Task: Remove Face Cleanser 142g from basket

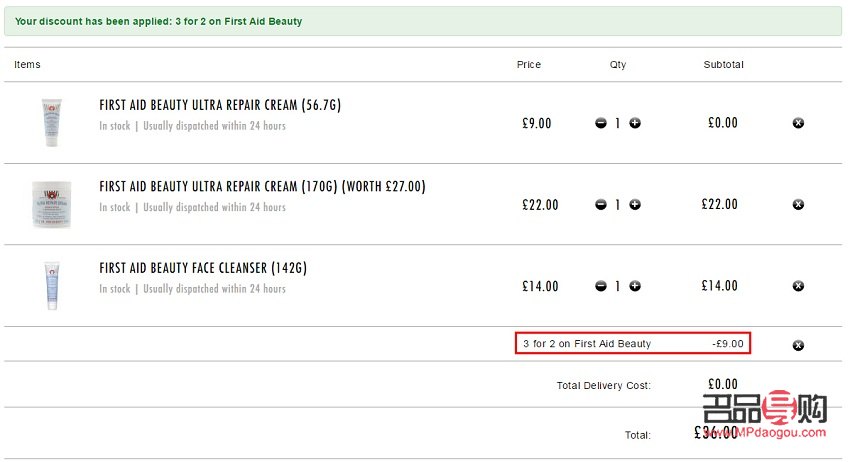Action: 798,287
